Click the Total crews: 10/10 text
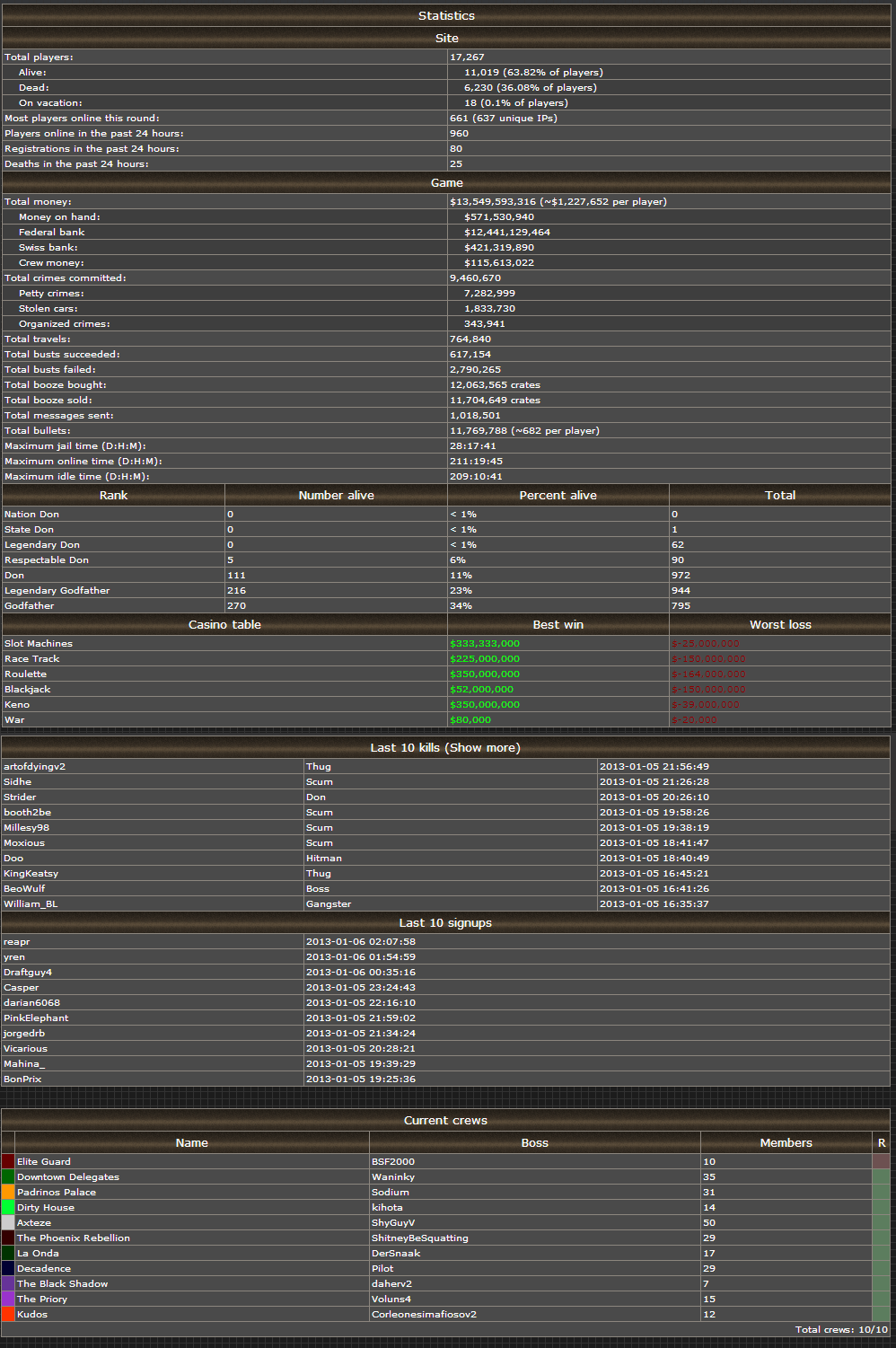The width and height of the screenshot is (896, 1348). [x=841, y=1329]
